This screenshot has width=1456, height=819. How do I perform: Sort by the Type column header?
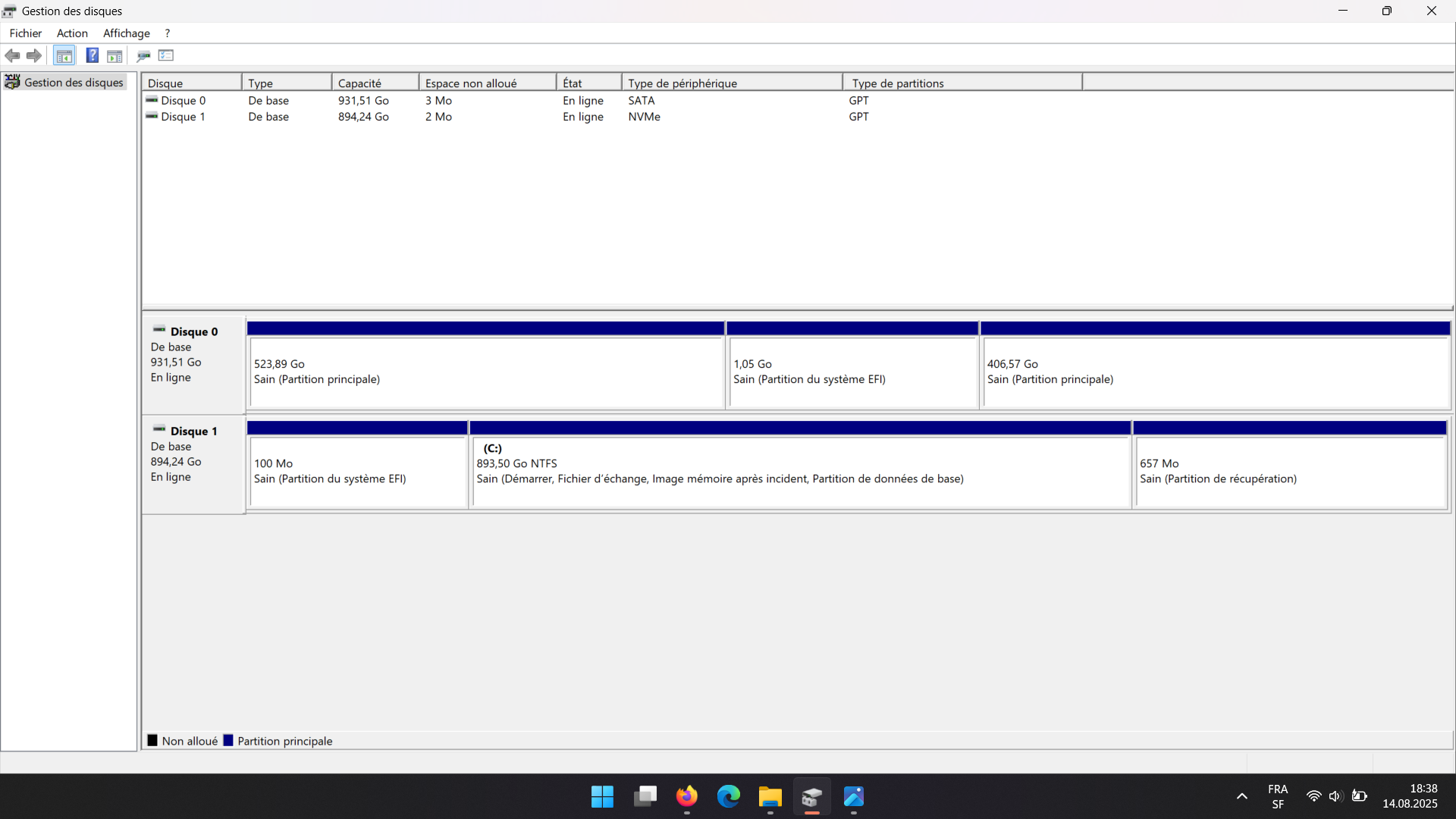tap(287, 83)
